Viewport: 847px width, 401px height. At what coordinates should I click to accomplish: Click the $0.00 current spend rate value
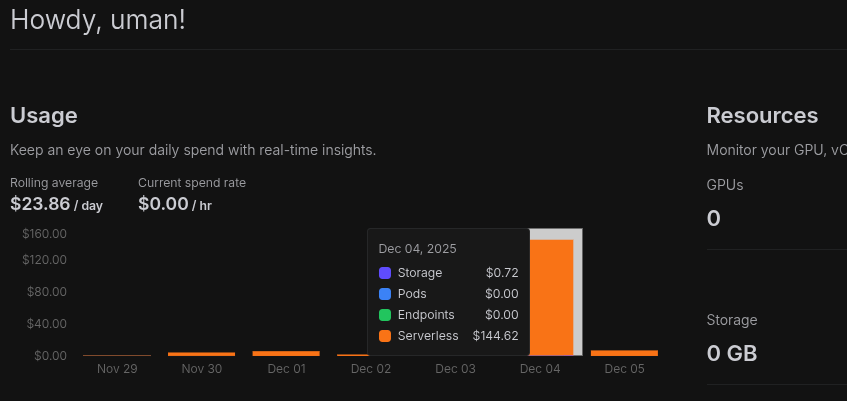click(163, 204)
